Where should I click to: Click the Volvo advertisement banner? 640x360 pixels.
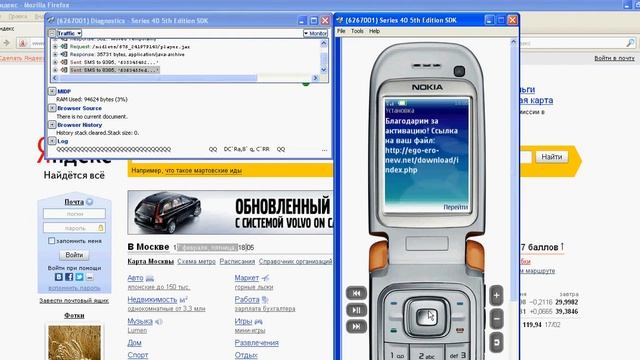point(230,212)
